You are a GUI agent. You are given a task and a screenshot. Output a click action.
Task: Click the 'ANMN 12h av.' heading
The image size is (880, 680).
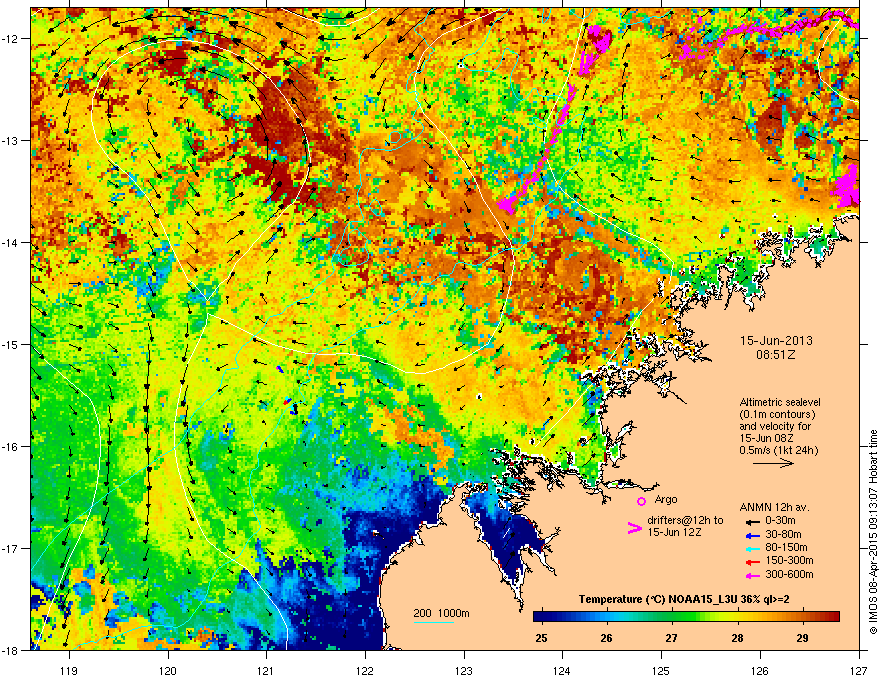pyautogui.click(x=774, y=507)
